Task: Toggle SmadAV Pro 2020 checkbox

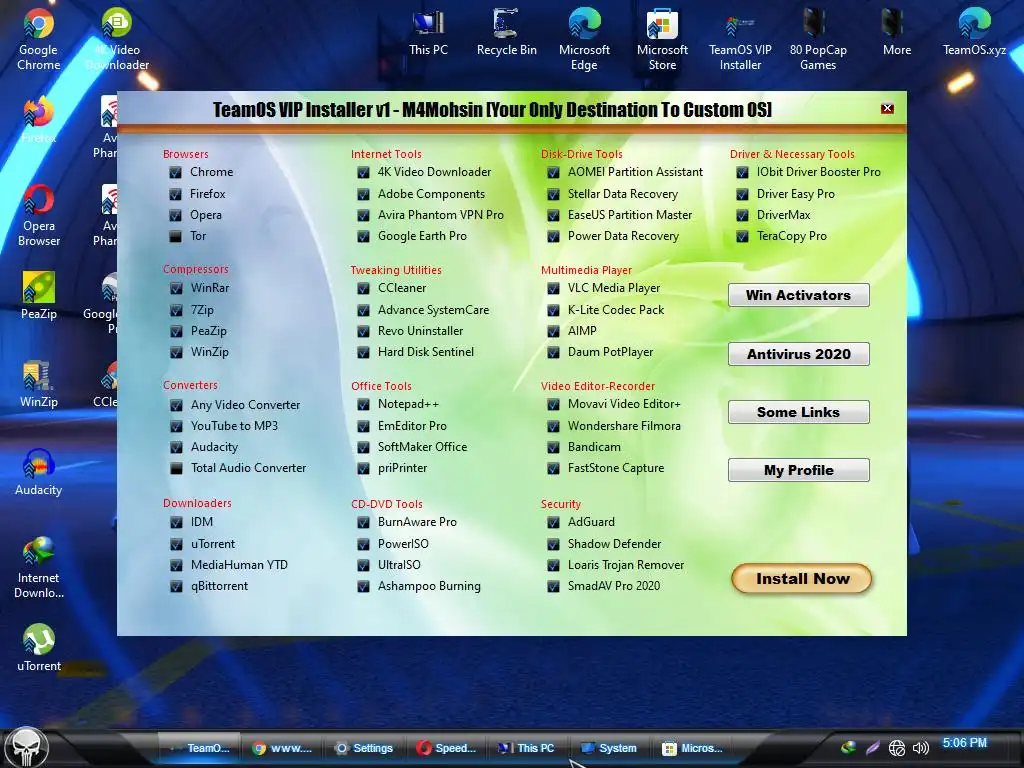Action: point(553,586)
